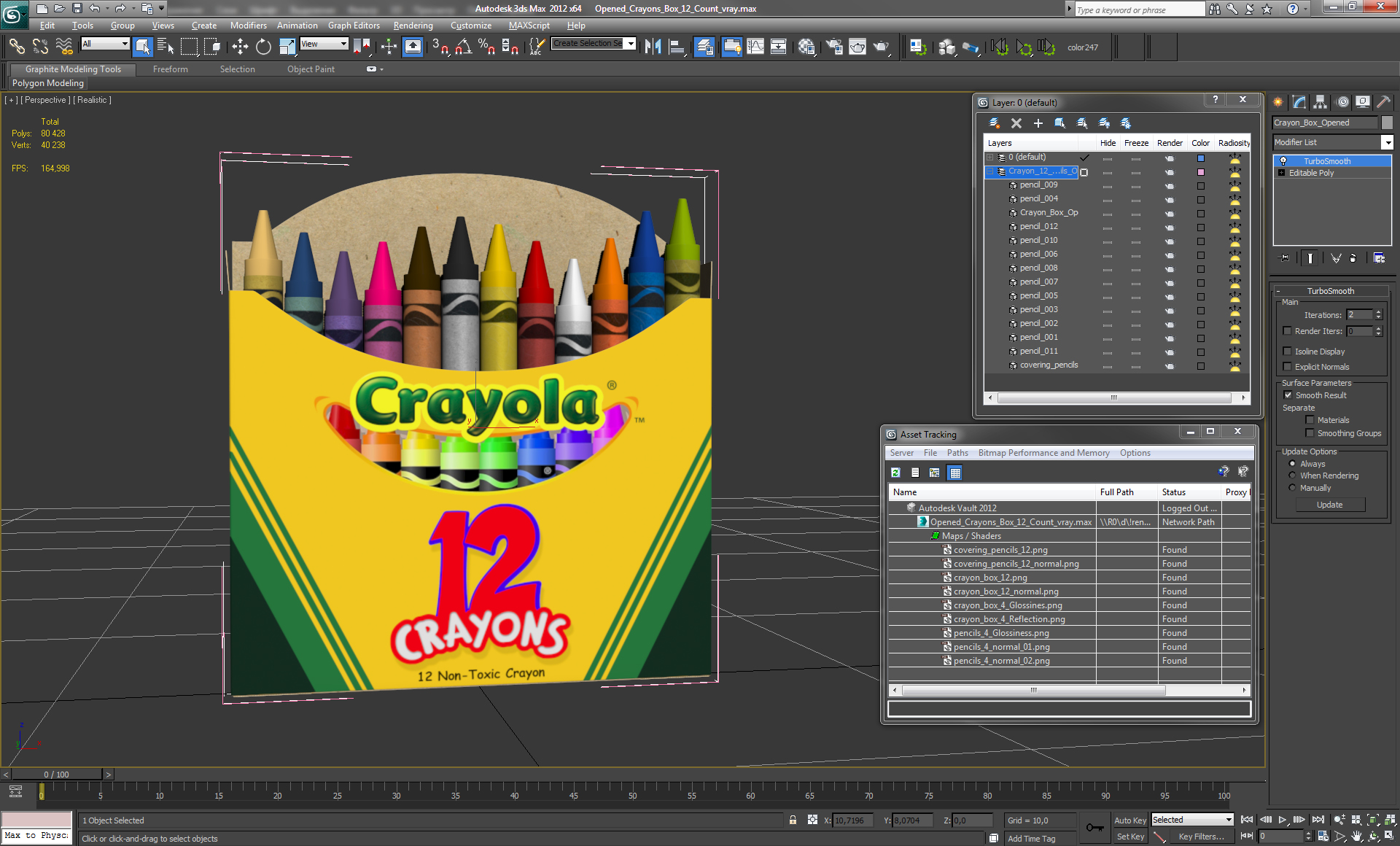Activate the Select Object tool
The image size is (1400, 846).
pyautogui.click(x=143, y=47)
